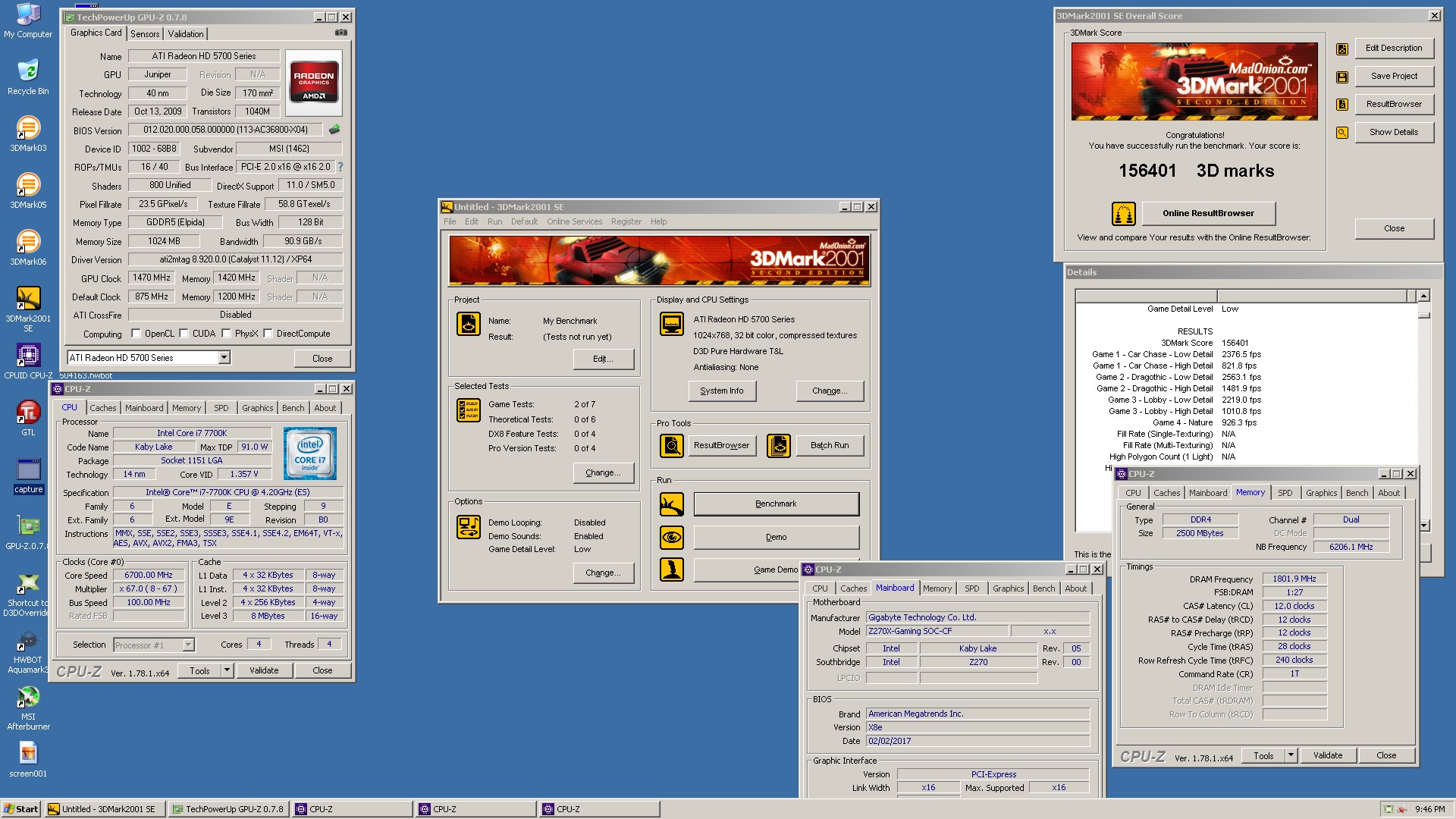Open the Online Services menu in 3DMark2001

[x=575, y=221]
